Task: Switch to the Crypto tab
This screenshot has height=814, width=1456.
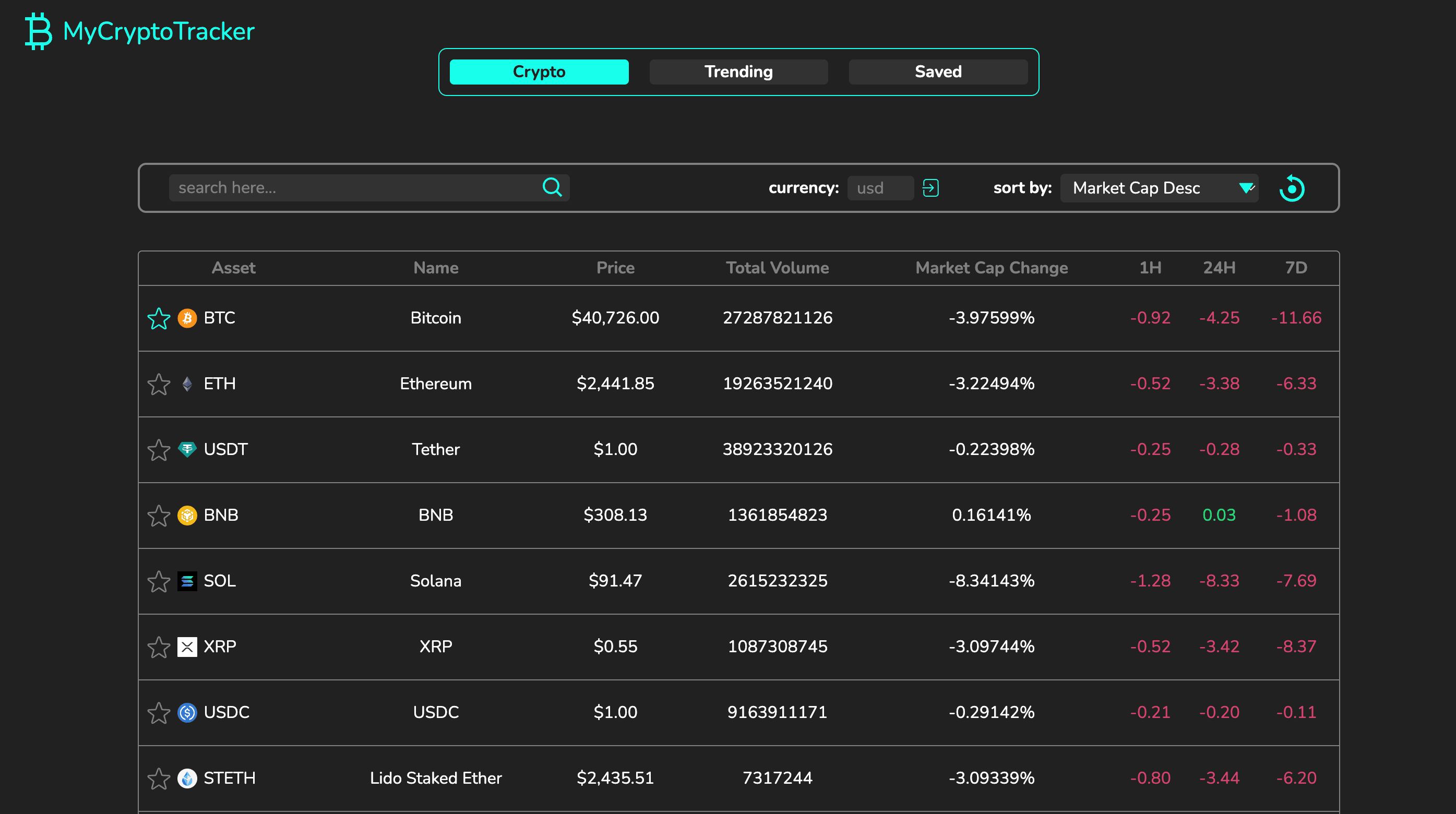Action: click(539, 72)
